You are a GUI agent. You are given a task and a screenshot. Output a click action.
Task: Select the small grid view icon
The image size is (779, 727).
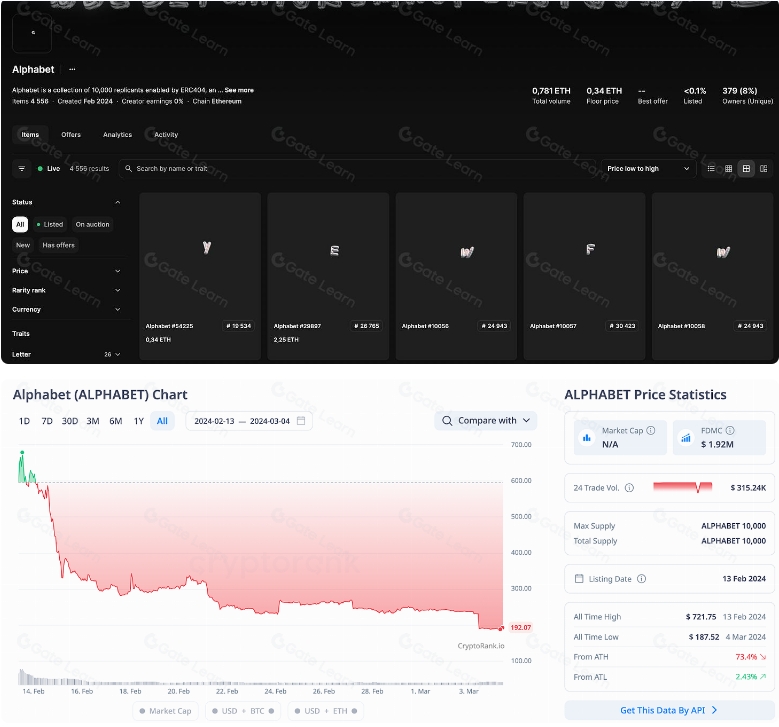[x=728, y=169]
